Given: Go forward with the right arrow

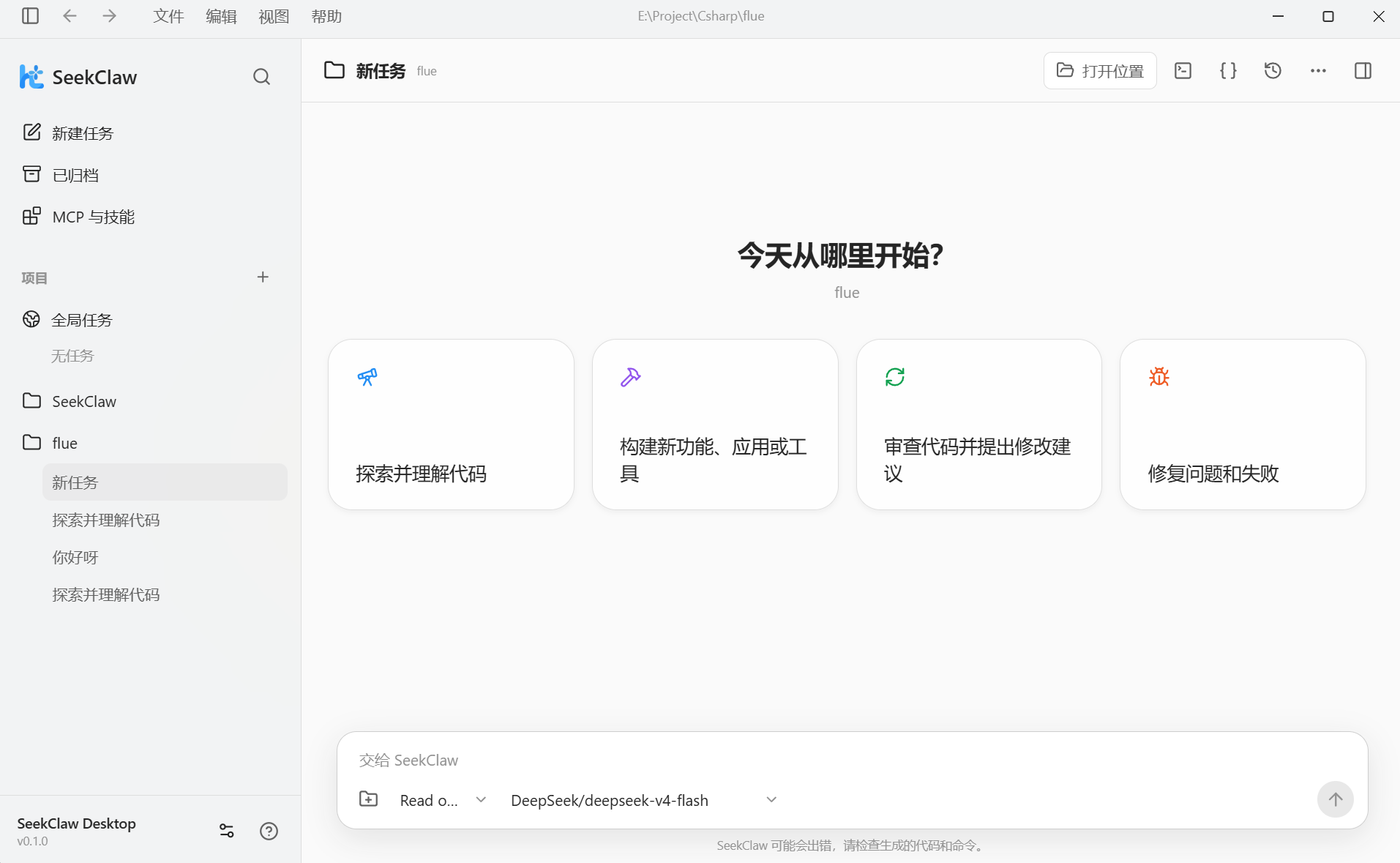Looking at the screenshot, I should point(109,16).
